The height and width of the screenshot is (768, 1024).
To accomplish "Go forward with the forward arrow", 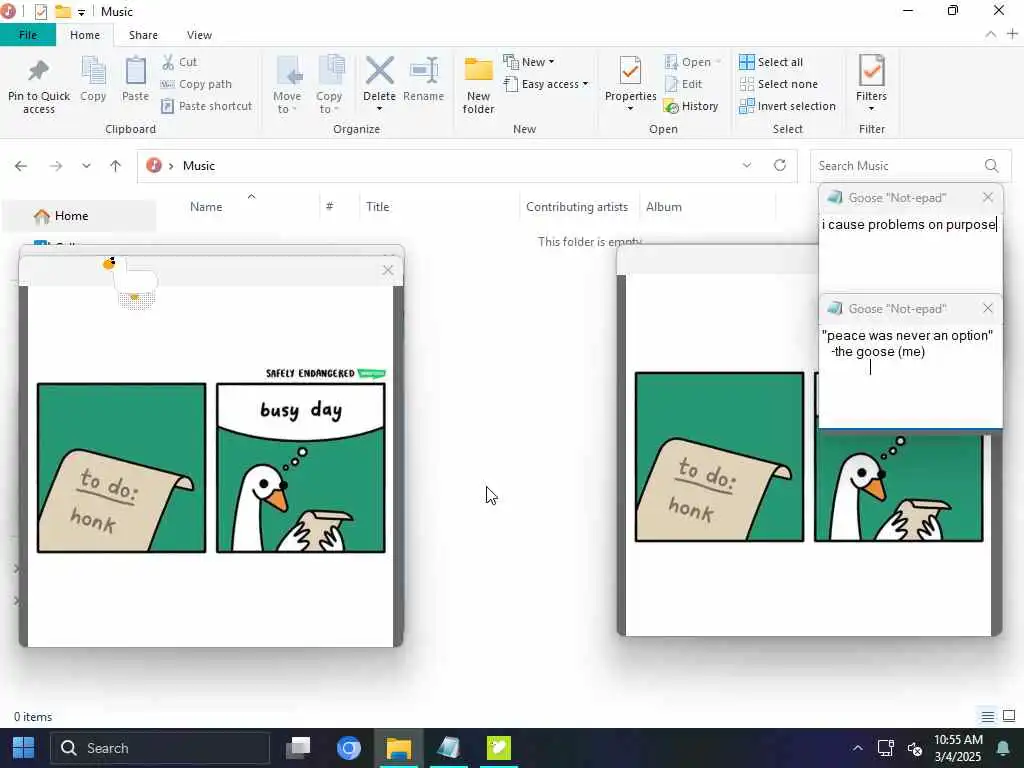I will click(56, 166).
